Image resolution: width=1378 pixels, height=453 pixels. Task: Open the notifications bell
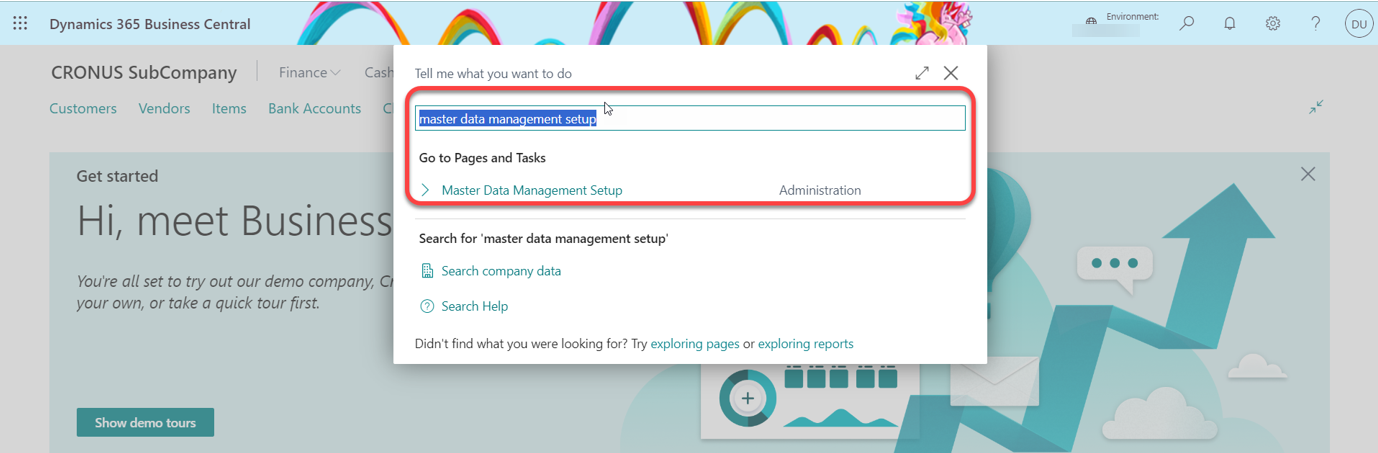1230,23
